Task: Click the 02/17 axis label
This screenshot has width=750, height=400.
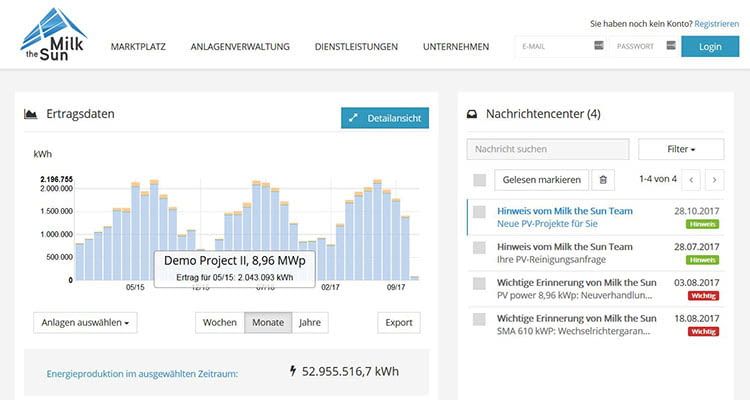Action: [331, 287]
